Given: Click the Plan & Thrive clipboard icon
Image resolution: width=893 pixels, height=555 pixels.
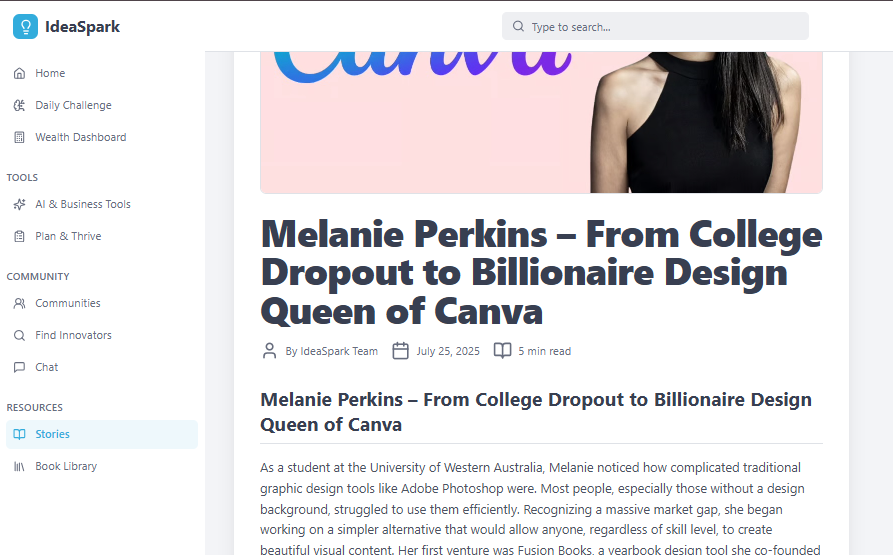Looking at the screenshot, I should point(19,236).
